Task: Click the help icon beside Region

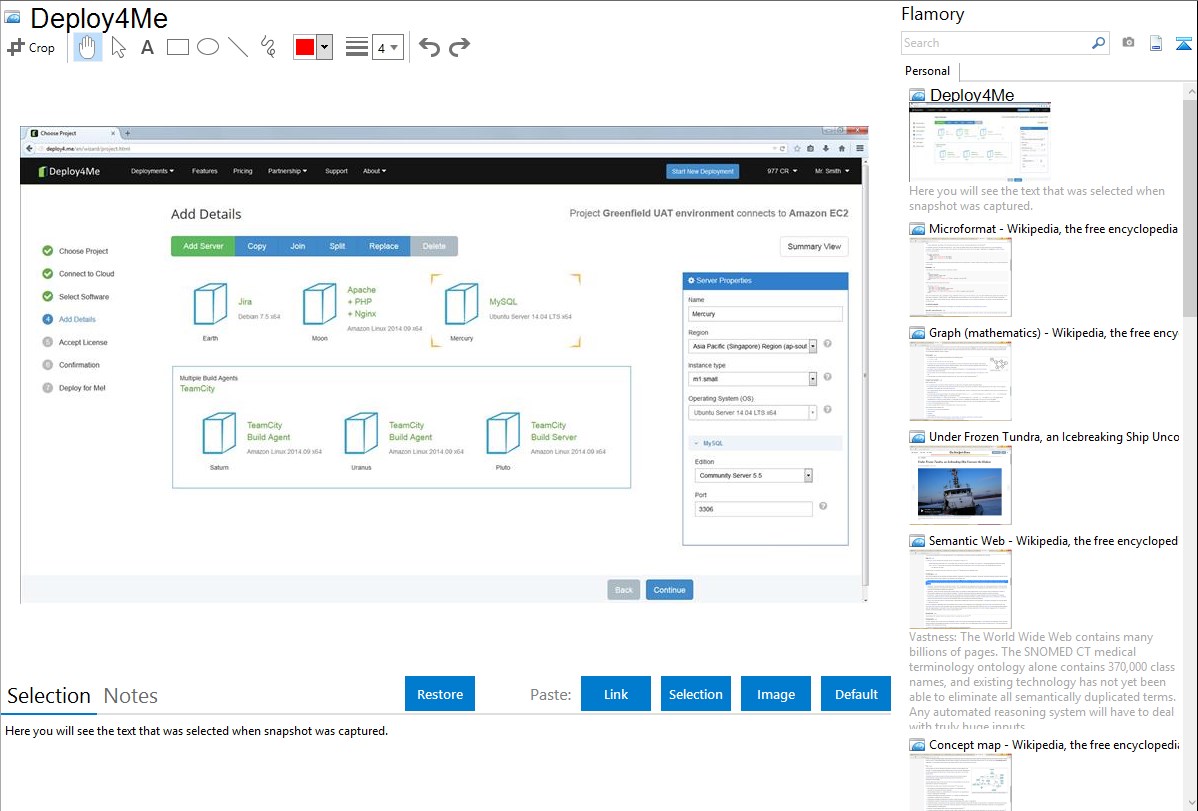Action: (827, 344)
